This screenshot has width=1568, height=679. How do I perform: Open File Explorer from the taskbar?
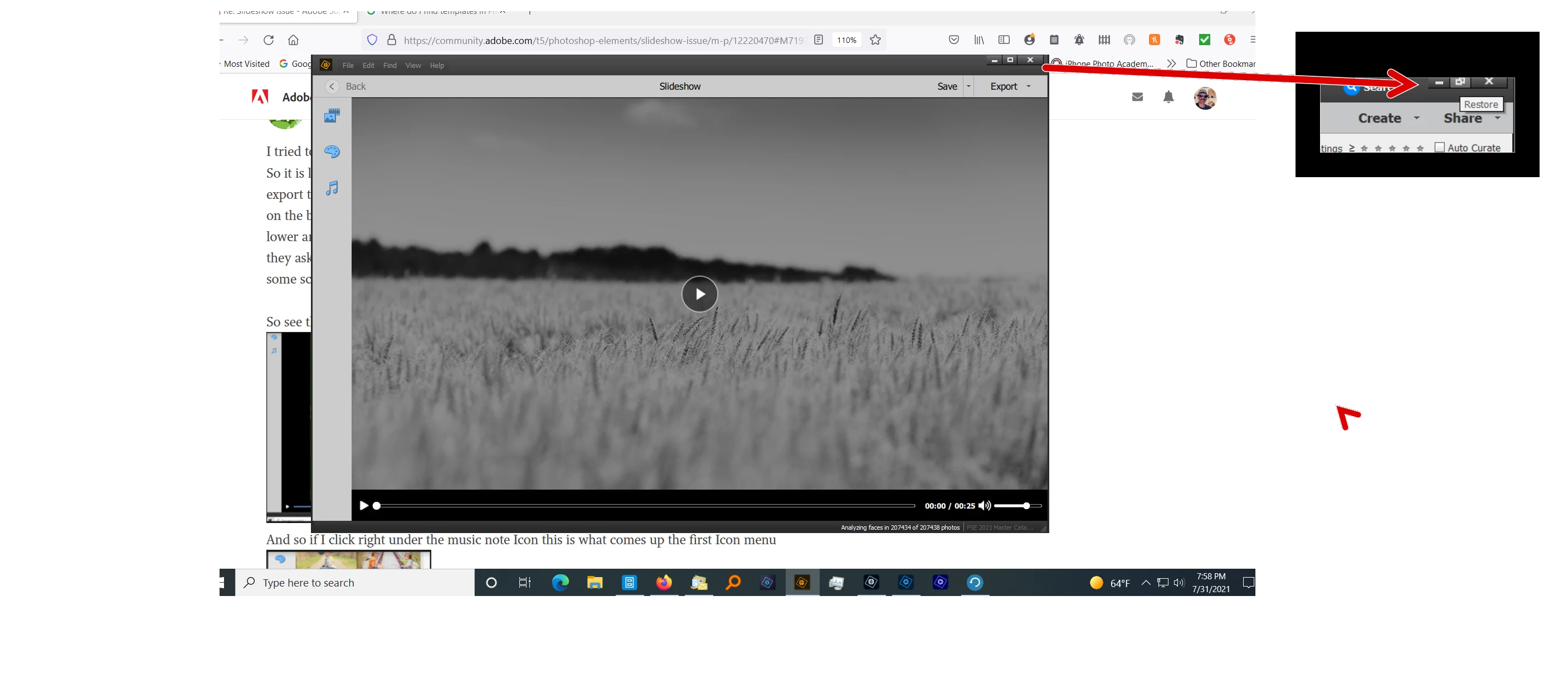click(595, 583)
